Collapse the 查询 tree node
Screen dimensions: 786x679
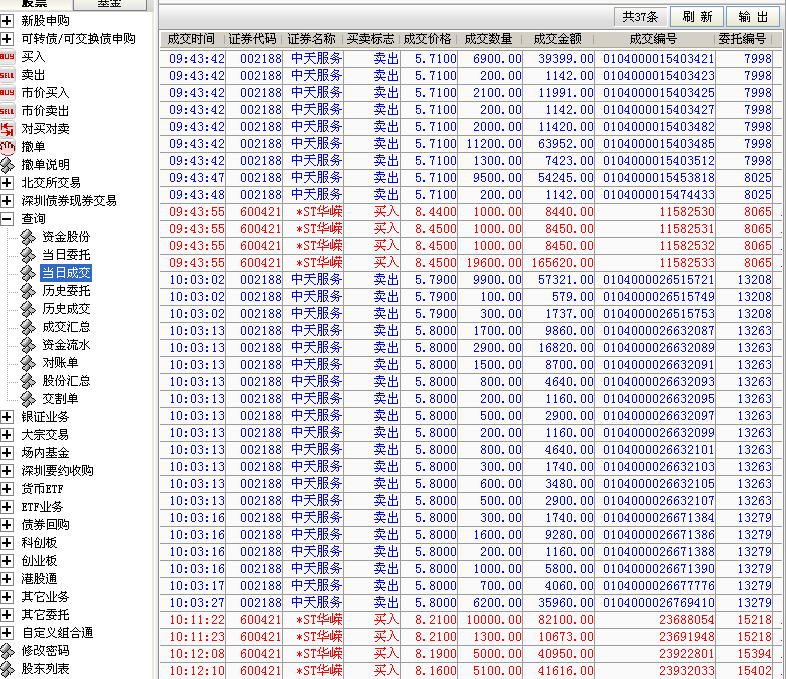[x=7, y=219]
